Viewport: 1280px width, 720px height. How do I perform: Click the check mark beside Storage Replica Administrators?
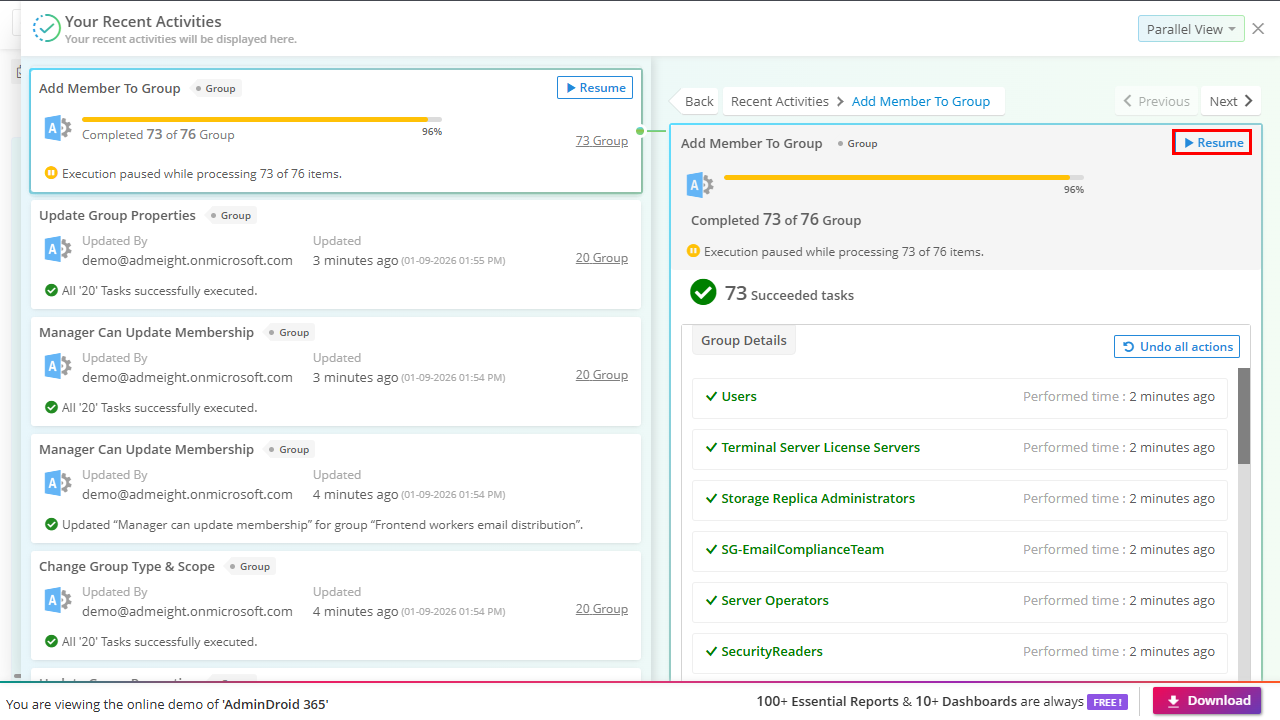711,498
